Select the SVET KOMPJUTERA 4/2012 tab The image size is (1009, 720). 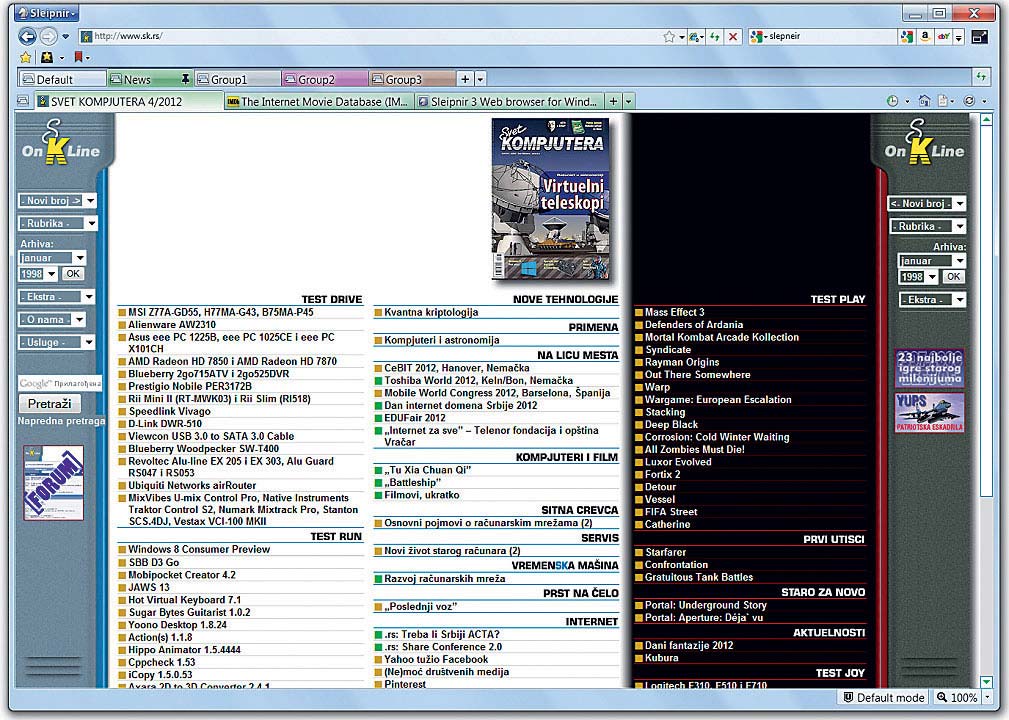[x=127, y=101]
